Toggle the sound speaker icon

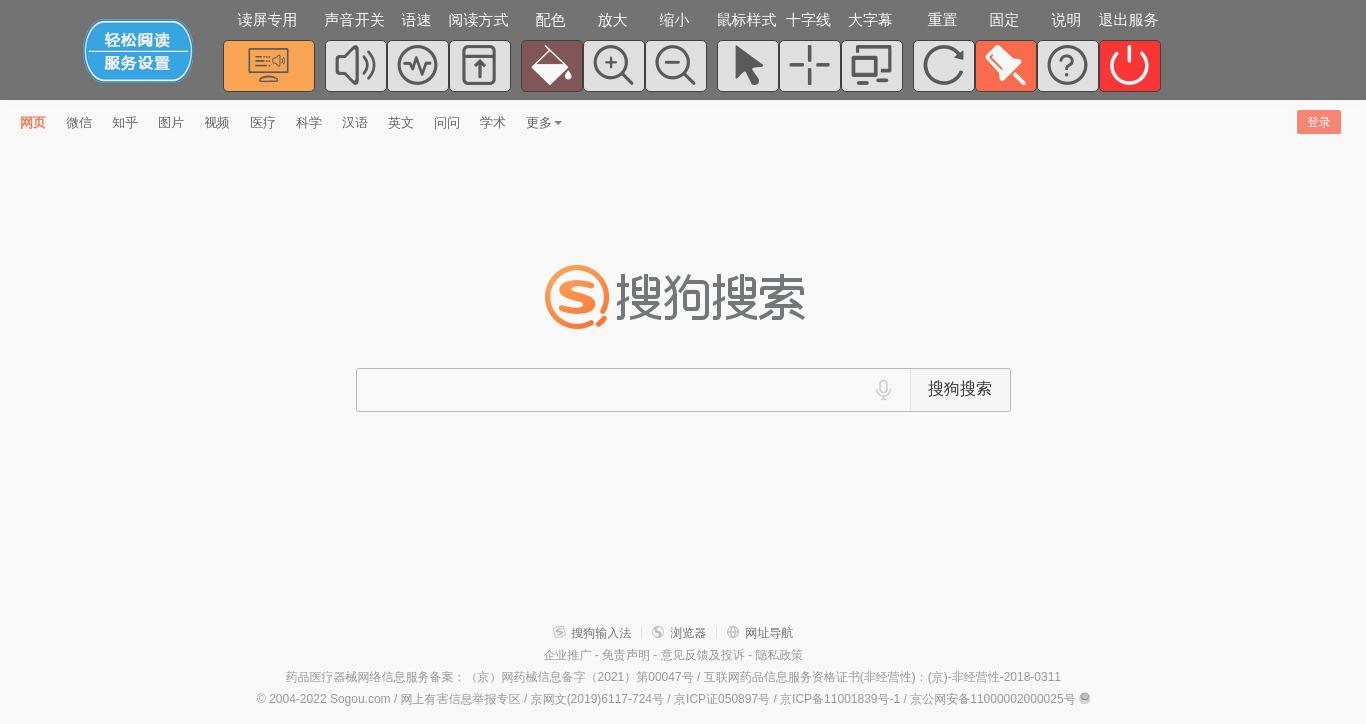point(356,66)
